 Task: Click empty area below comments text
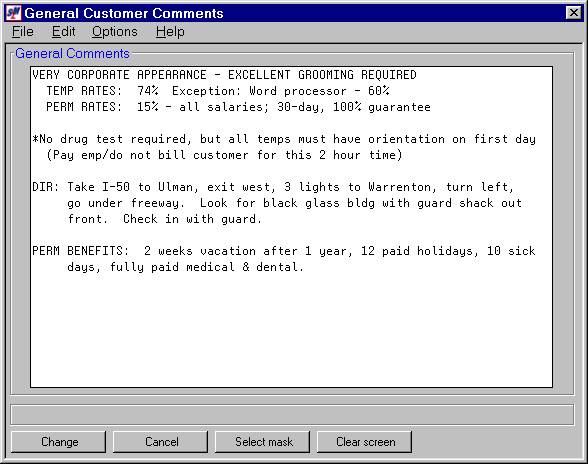tap(291, 330)
